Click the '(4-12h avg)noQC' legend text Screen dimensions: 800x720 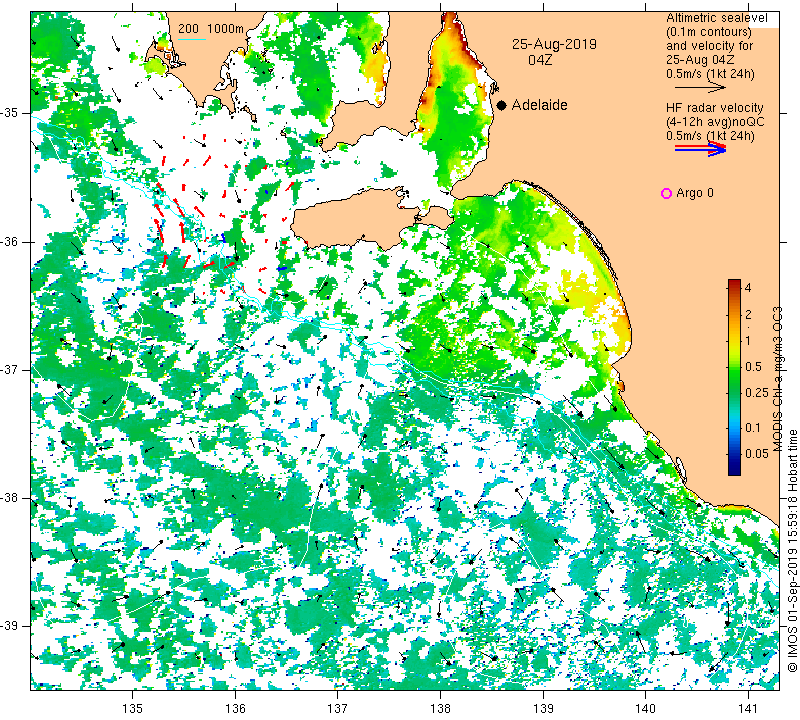click(x=715, y=122)
